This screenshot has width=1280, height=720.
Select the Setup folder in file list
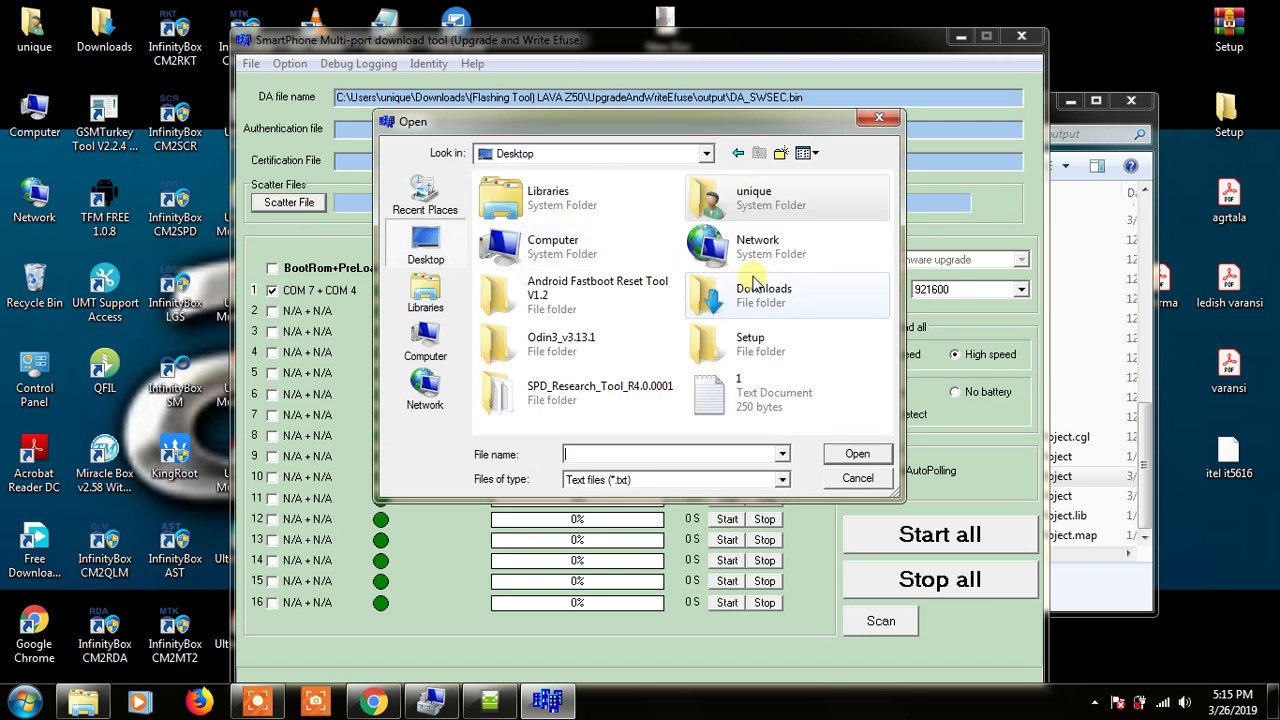click(x=787, y=344)
